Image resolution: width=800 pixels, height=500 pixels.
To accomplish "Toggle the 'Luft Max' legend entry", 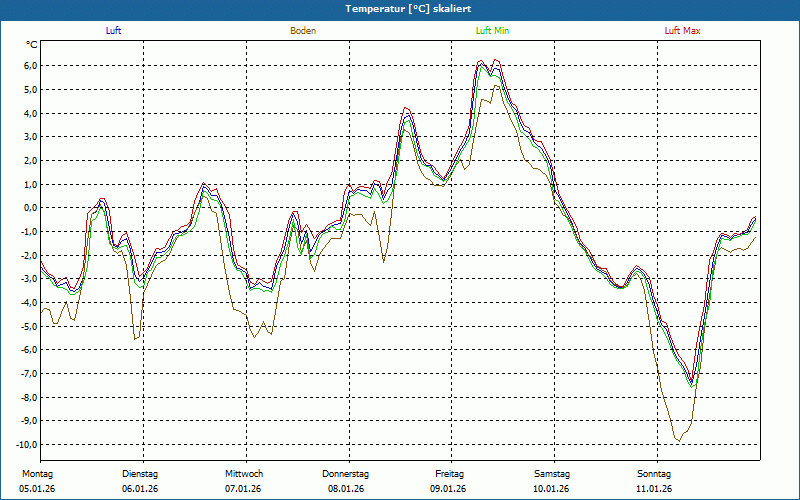I will click(683, 31).
